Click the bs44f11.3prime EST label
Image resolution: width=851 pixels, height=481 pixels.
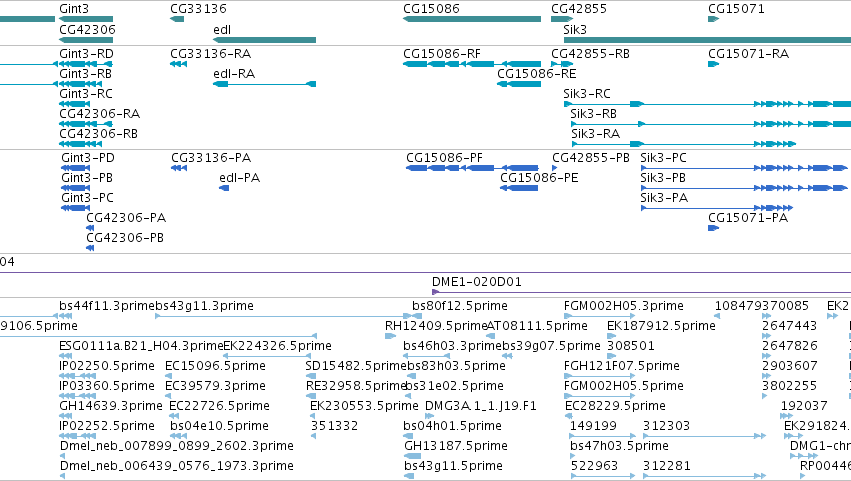click(x=107, y=306)
